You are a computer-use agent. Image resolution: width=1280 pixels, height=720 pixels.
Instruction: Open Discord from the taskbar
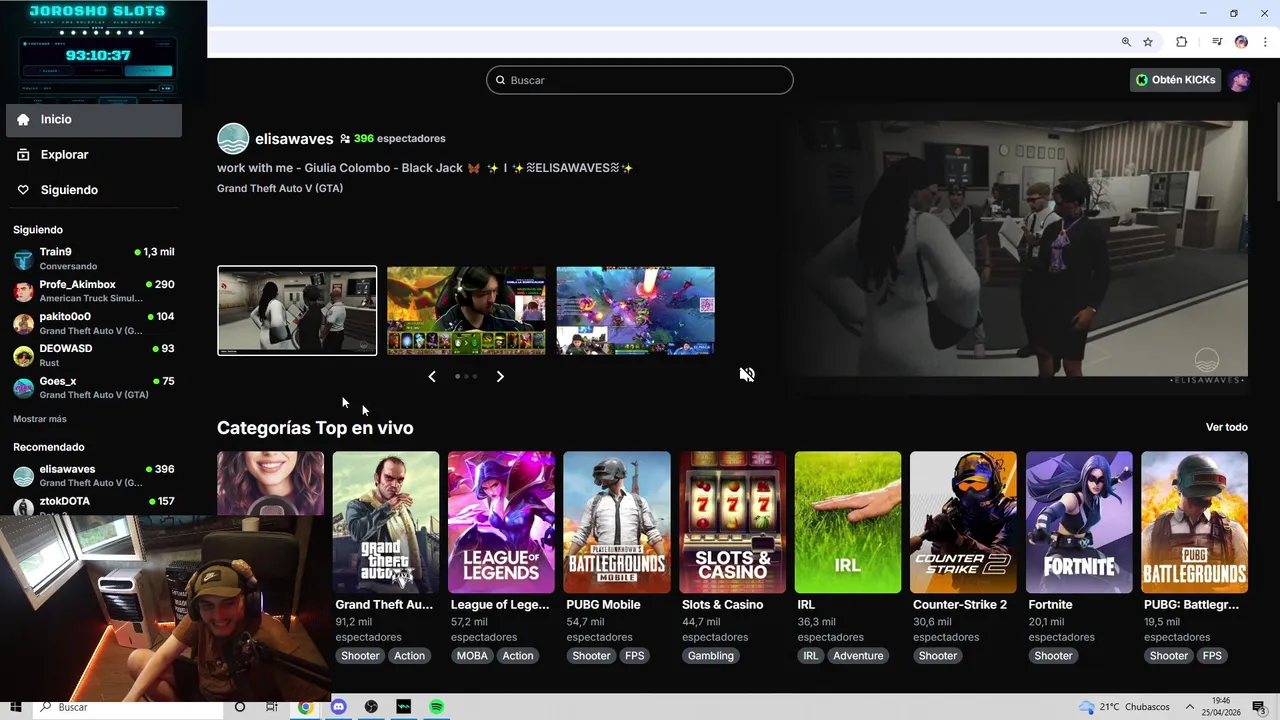click(x=338, y=707)
